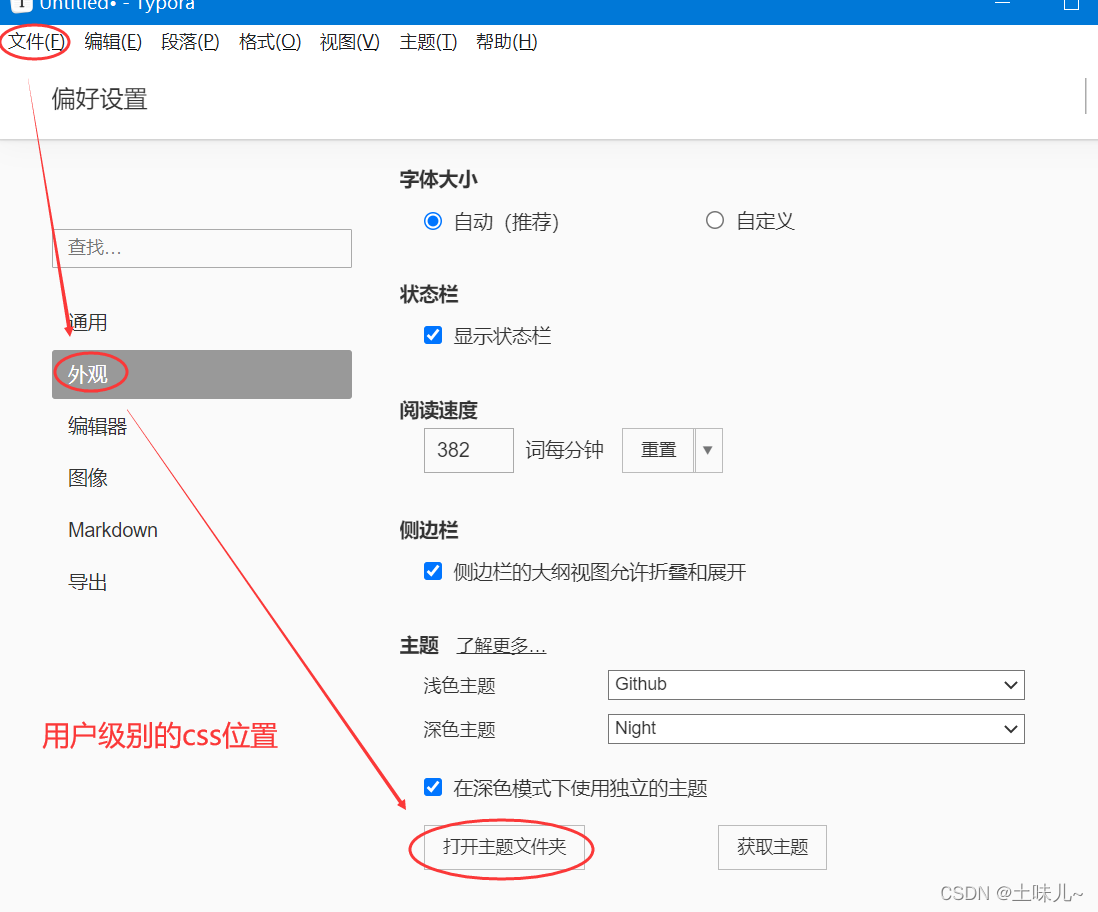Open the 格式(O) menu
1098x912 pixels.
click(x=270, y=42)
